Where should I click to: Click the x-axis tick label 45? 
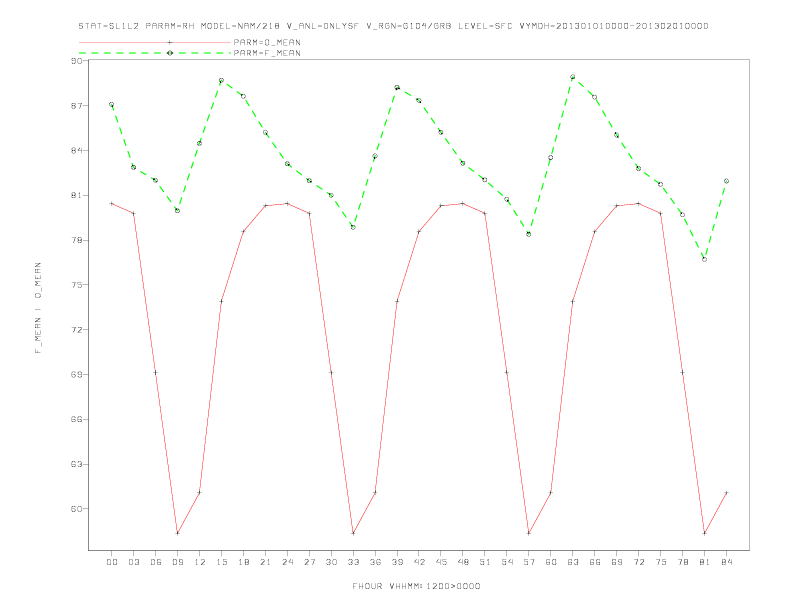tap(441, 562)
